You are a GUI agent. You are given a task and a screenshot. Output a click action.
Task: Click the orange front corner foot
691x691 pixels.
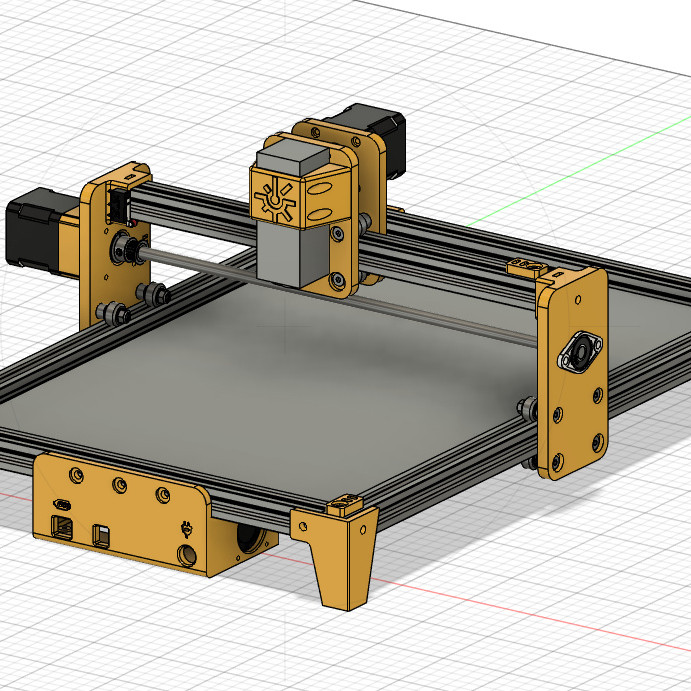coord(340,565)
